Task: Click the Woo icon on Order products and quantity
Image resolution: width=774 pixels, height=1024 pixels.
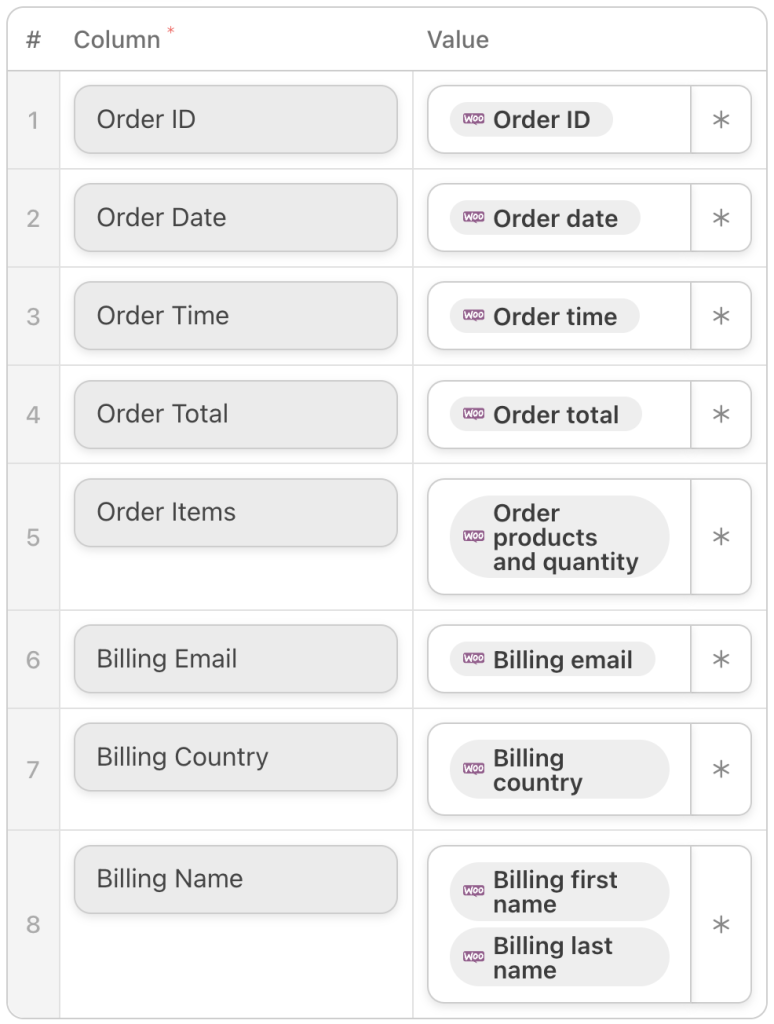Action: [x=472, y=537]
